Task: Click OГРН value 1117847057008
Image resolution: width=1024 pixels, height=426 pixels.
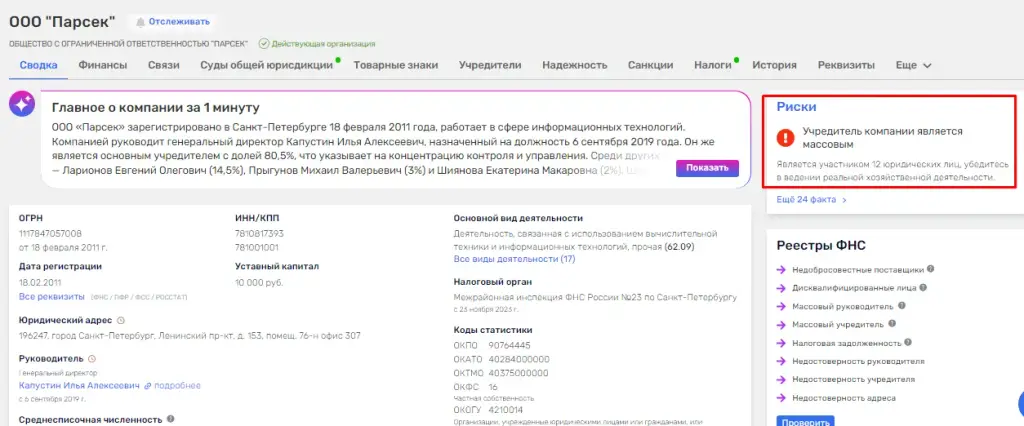Action: click(51, 234)
